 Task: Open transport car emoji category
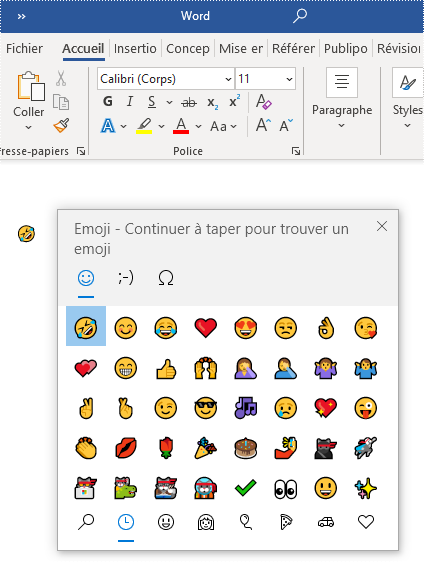tap(326, 522)
